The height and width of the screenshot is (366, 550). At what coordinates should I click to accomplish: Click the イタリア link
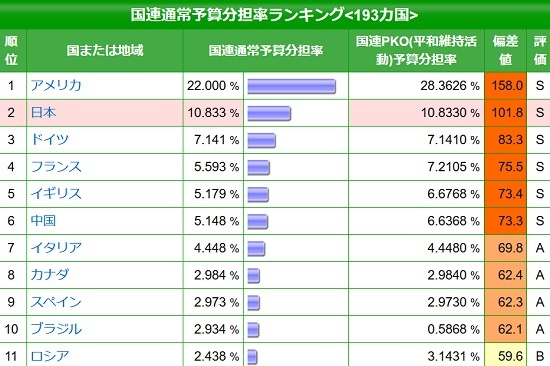point(56,248)
